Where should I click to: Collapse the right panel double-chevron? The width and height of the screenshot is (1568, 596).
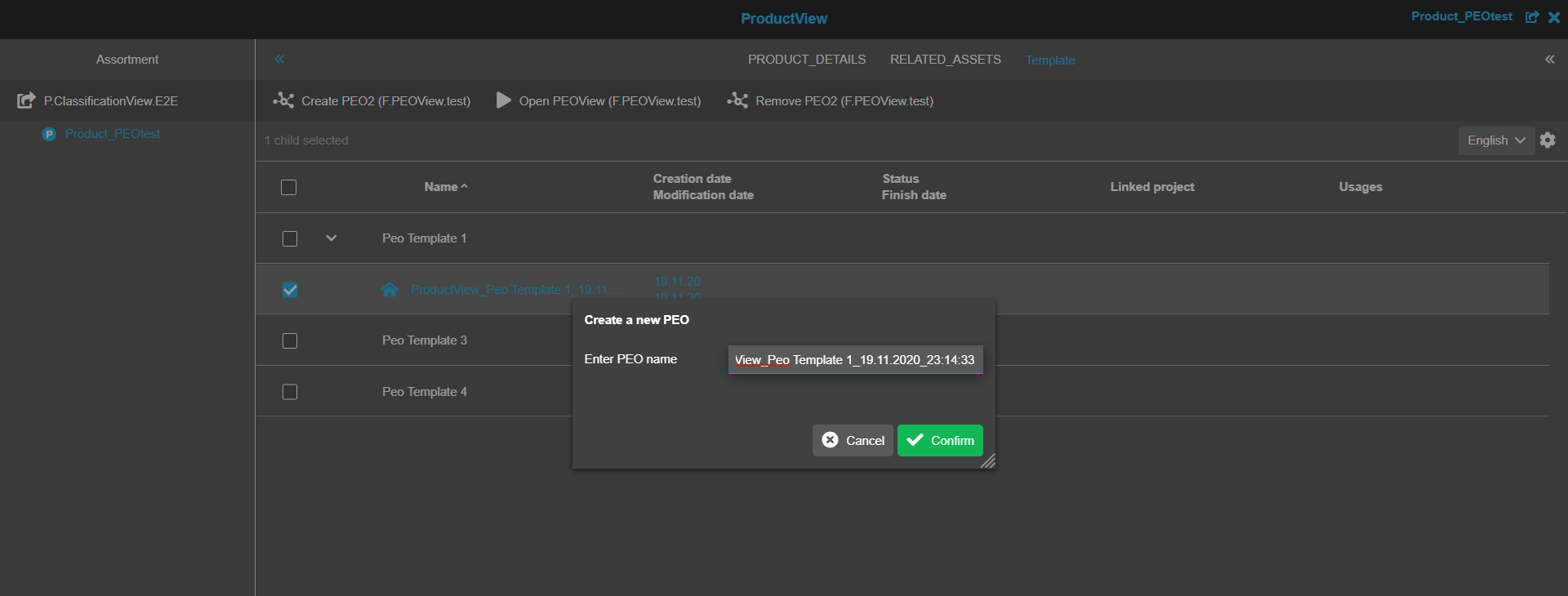coord(1549,60)
